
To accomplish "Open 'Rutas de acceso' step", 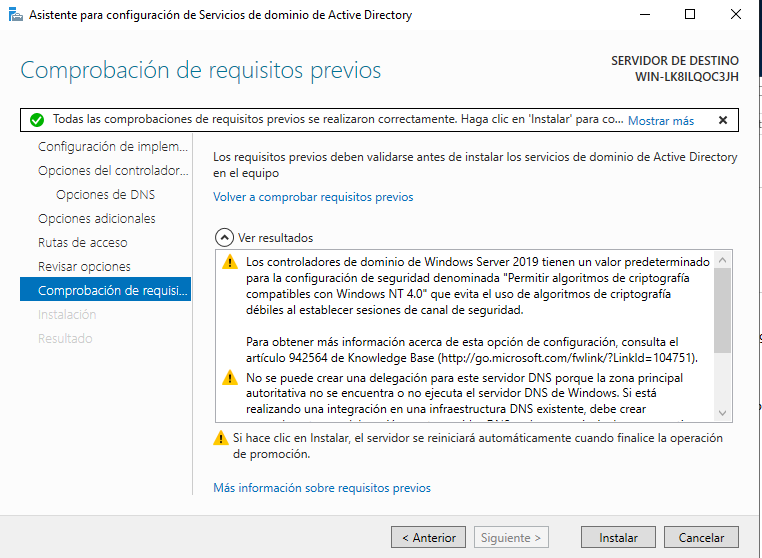I will pyautogui.click(x=83, y=242).
